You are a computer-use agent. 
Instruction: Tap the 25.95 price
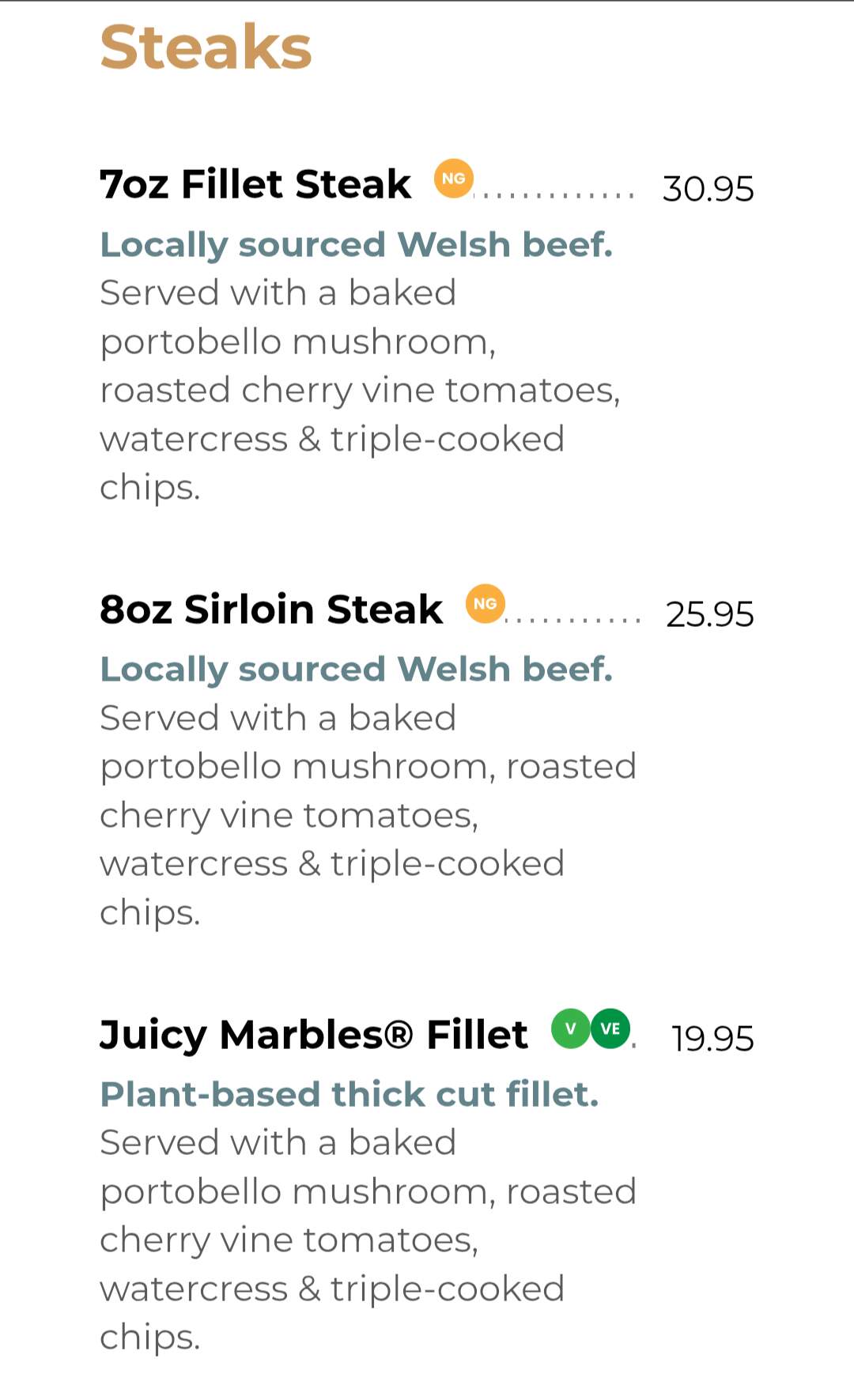709,614
